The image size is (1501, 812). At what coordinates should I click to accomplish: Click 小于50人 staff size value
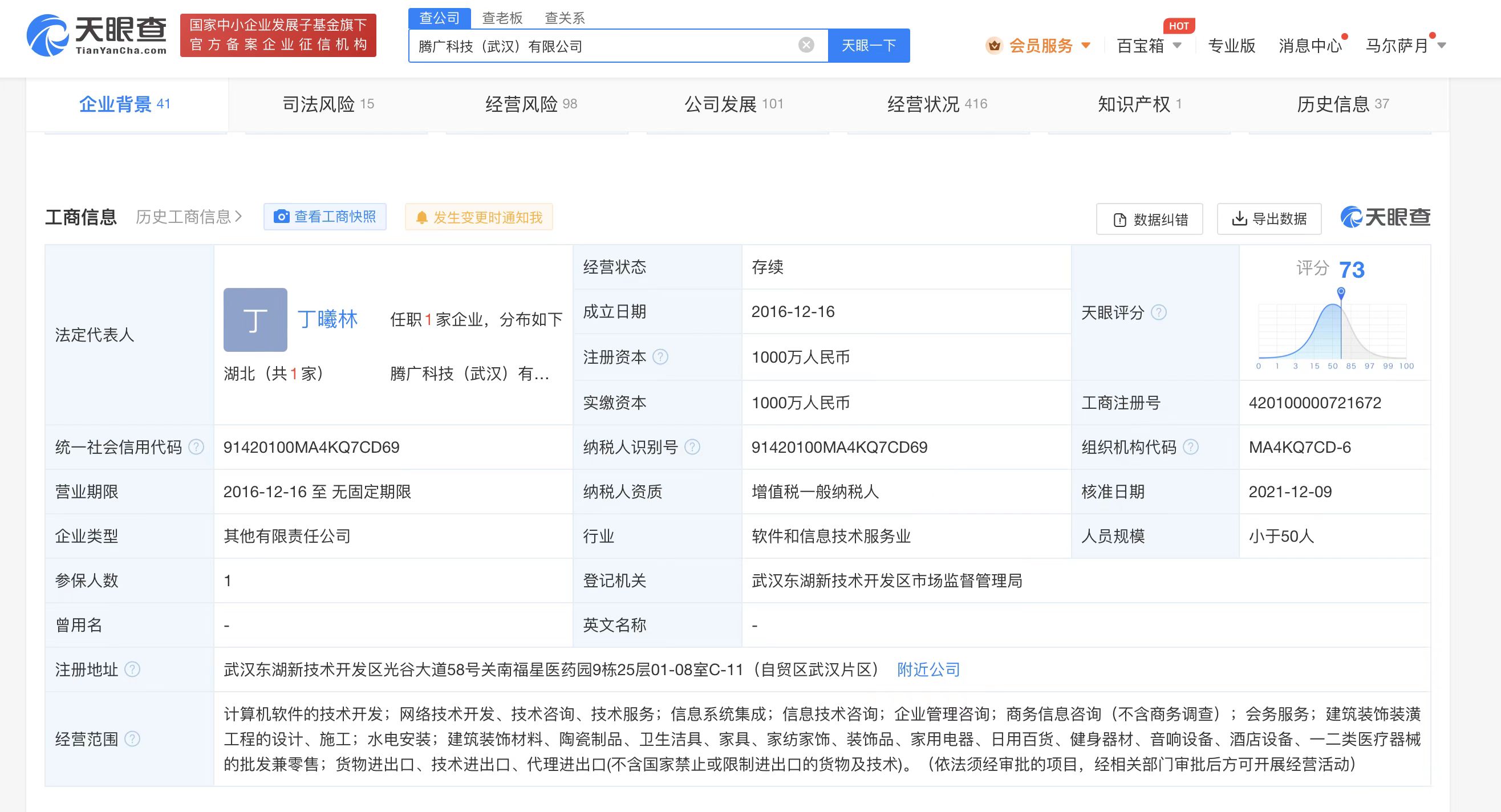1281,536
